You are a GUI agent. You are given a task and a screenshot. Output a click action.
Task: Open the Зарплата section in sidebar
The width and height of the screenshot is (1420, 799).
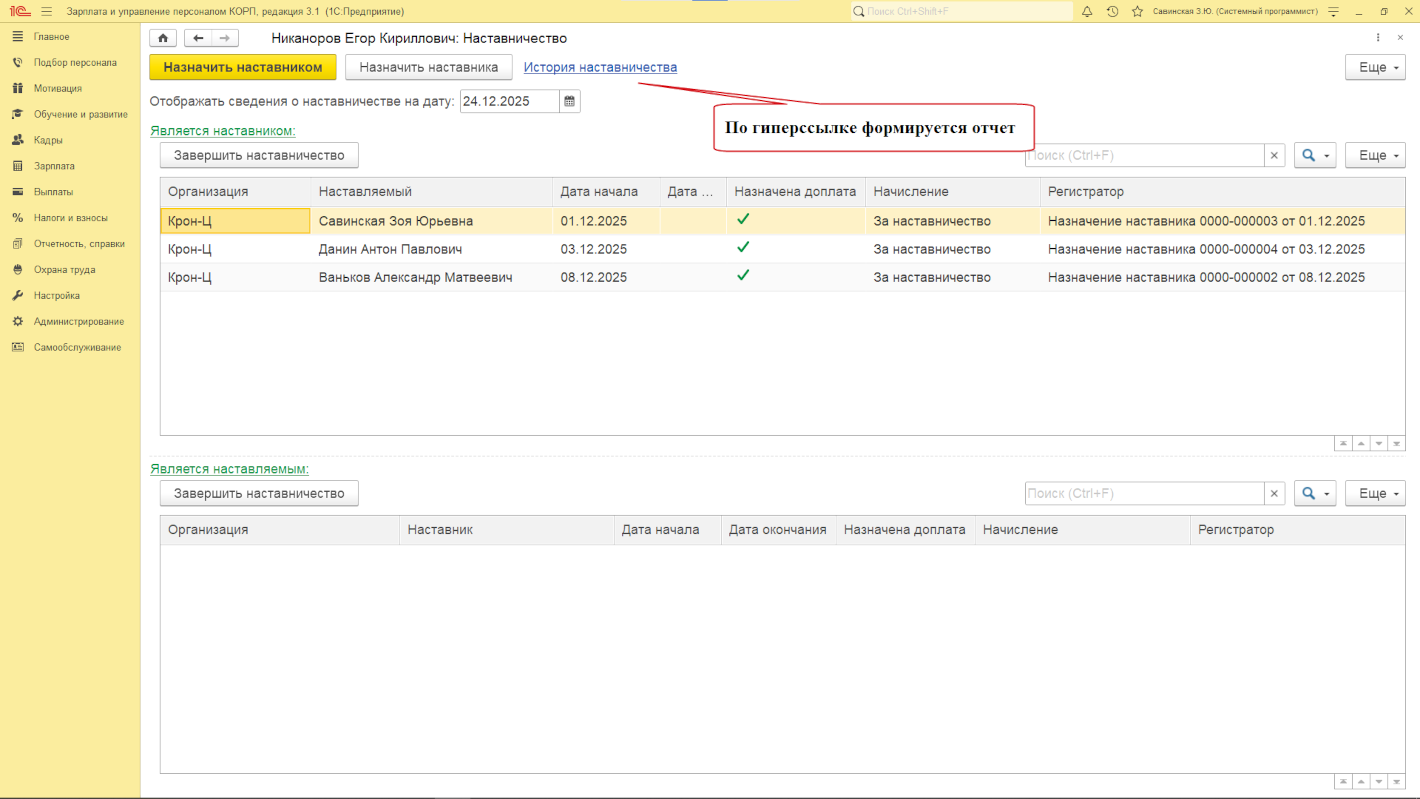54,166
